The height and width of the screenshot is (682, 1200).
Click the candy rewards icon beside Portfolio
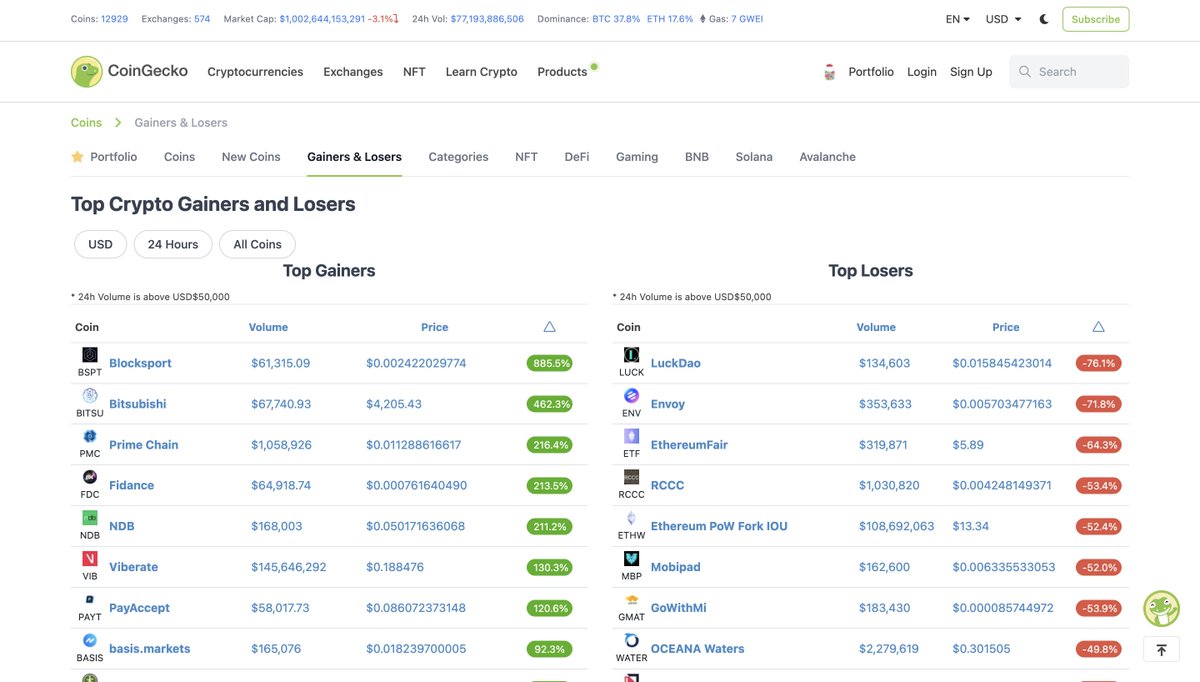click(829, 72)
